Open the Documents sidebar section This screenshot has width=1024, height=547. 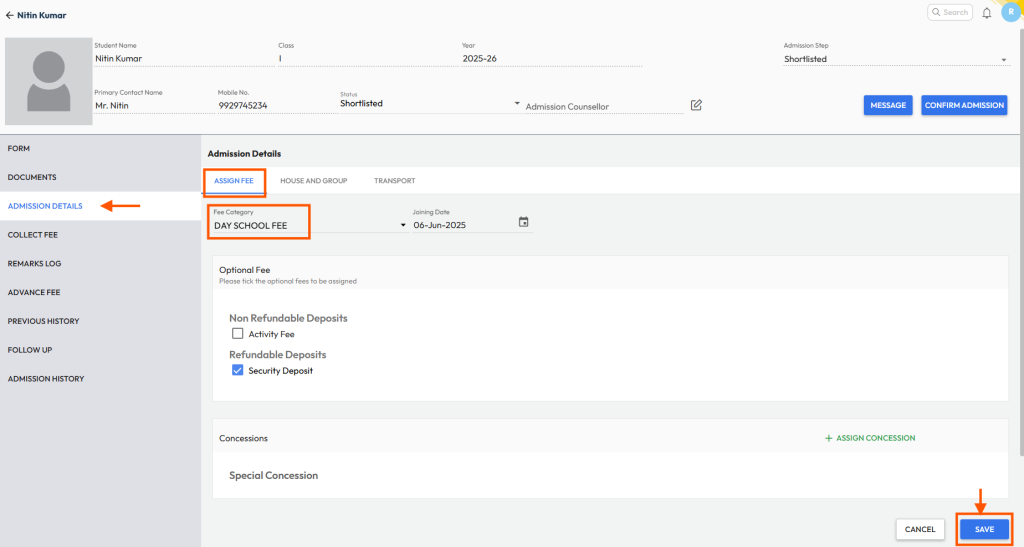[x=101, y=177]
